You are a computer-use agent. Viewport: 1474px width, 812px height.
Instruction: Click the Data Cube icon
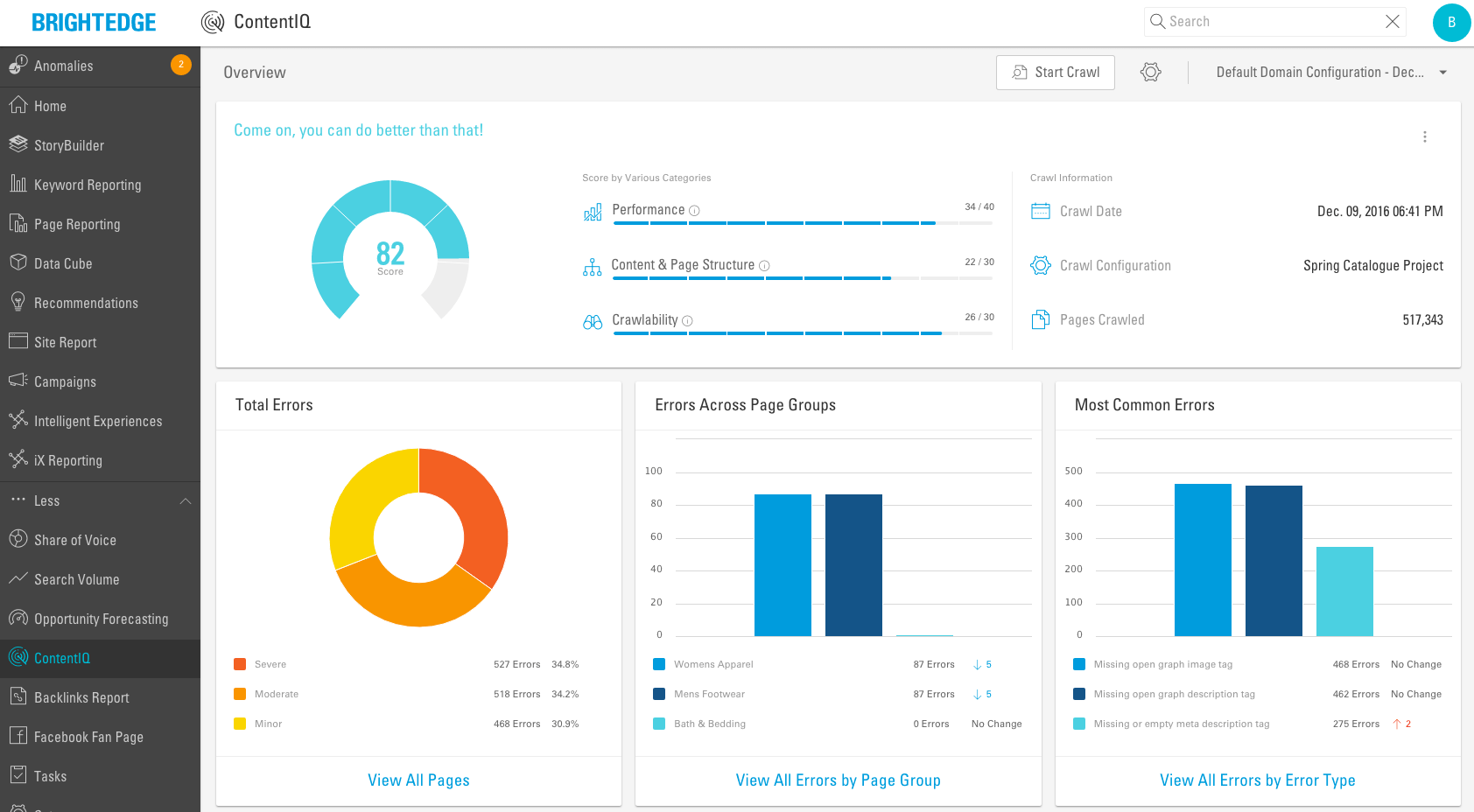pyautogui.click(x=18, y=262)
